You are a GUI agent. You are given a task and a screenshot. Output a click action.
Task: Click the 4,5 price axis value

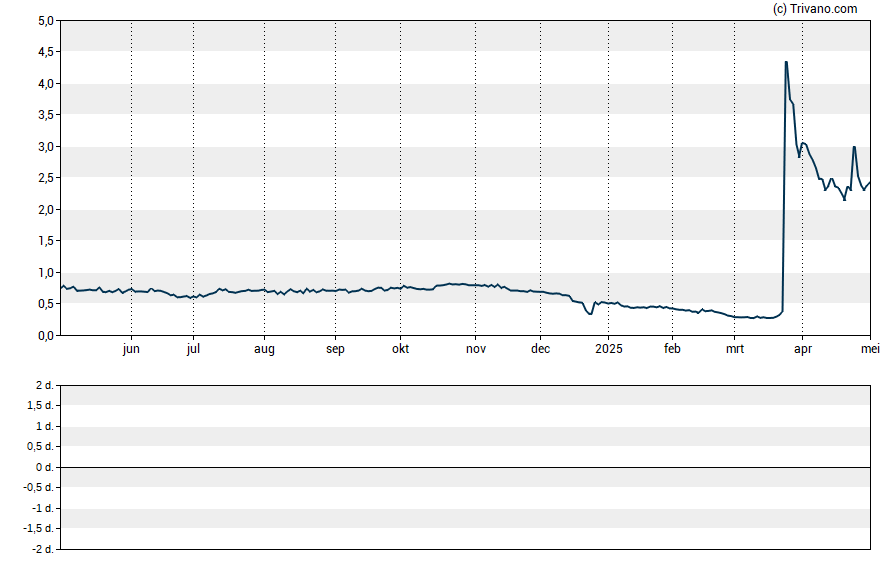pos(46,52)
